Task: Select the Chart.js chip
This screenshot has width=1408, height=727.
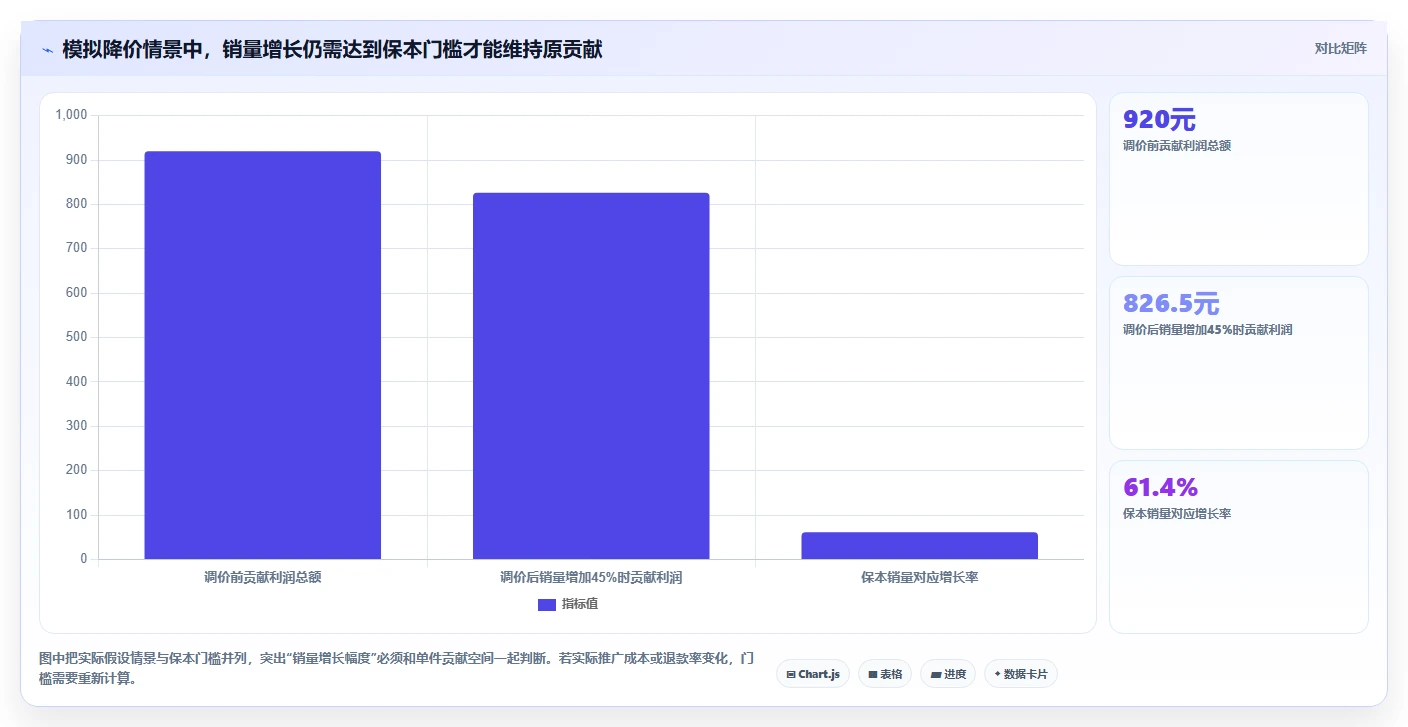Action: (x=813, y=674)
